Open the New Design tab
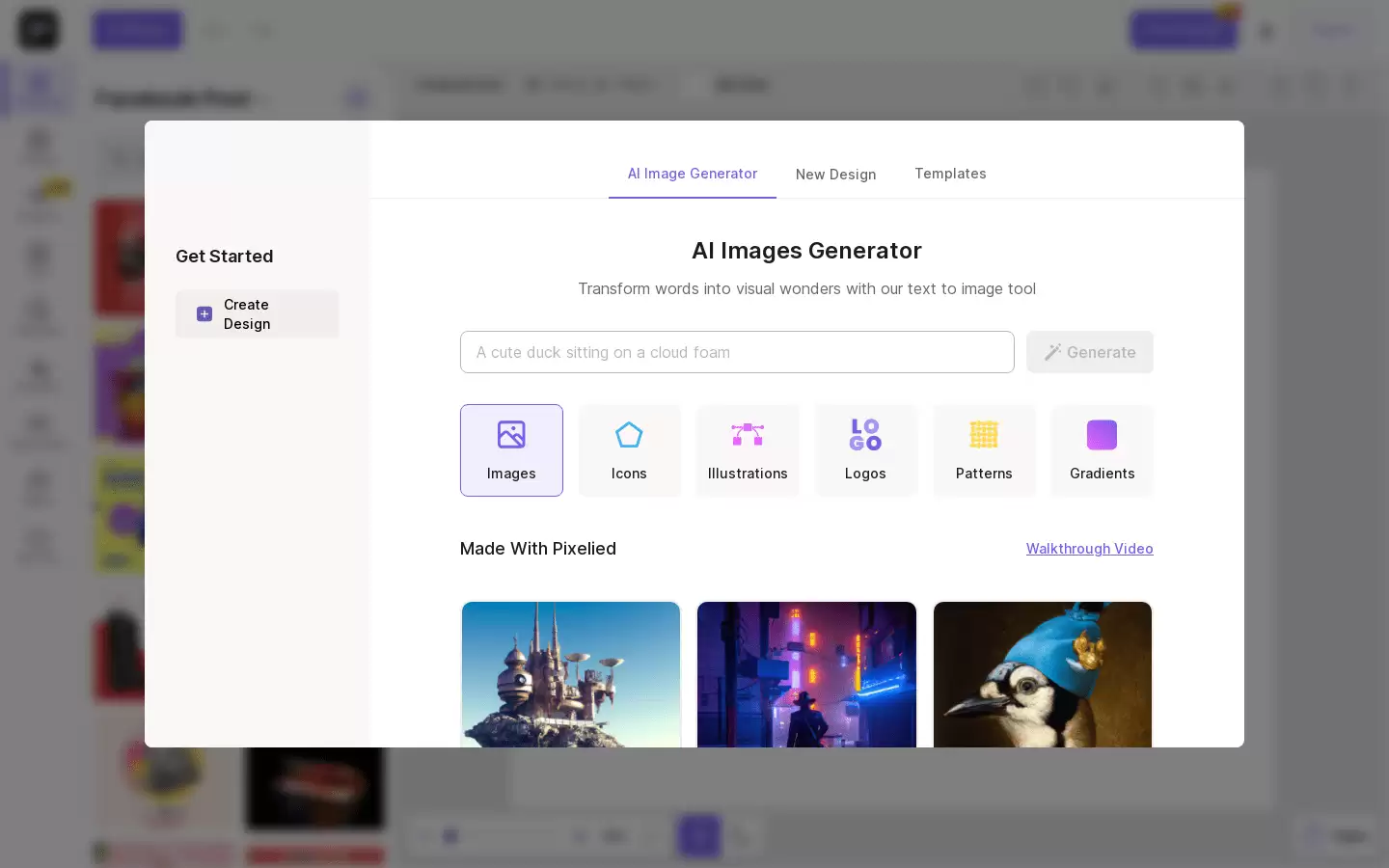Screen dimensions: 1389x868 point(836,175)
